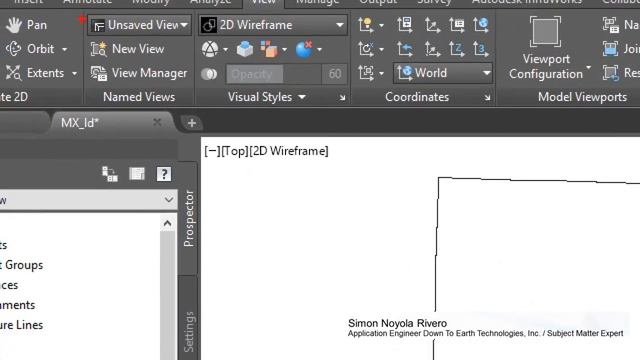Open the Coordinates panel dialog launcher arrow

click(x=487, y=98)
